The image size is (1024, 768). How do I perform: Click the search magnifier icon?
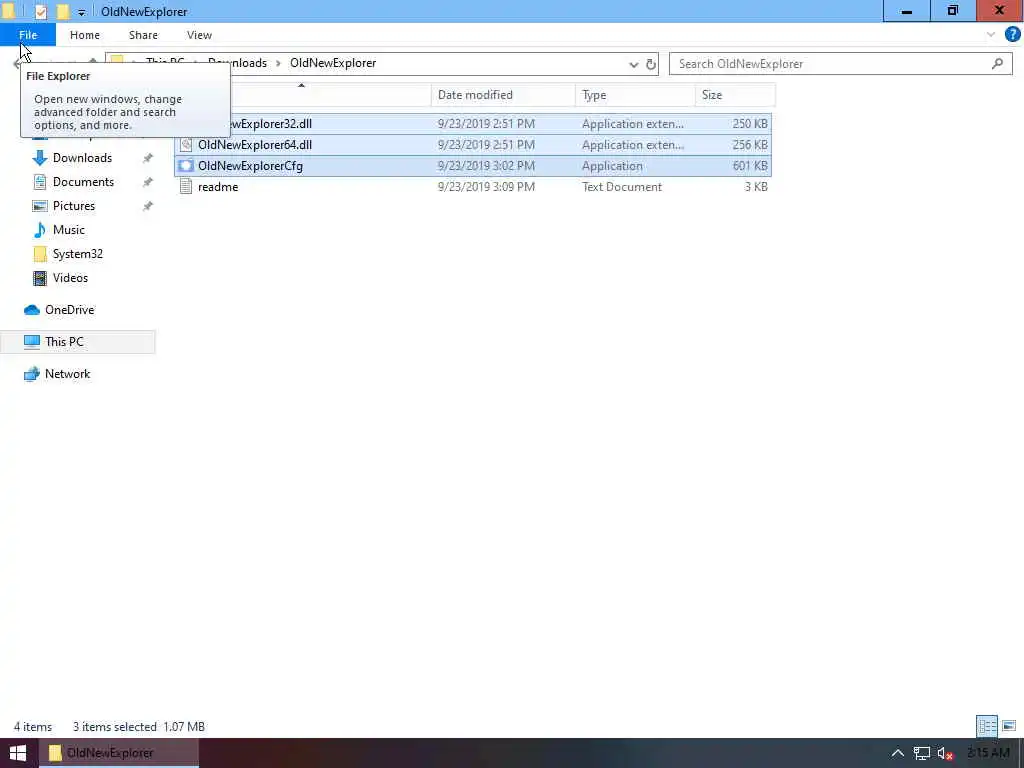997,63
